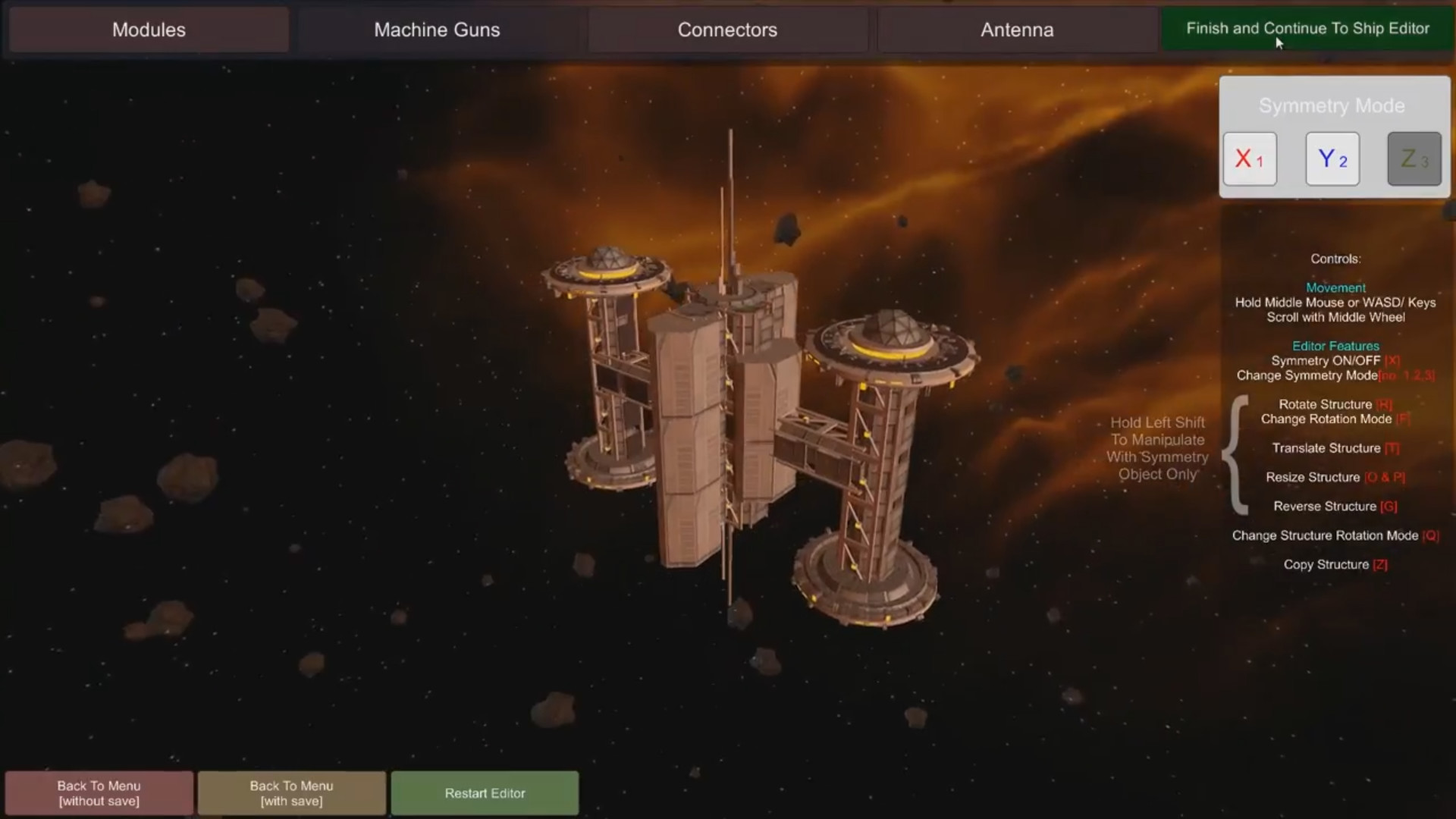Select the Antenna tab

1017,30
